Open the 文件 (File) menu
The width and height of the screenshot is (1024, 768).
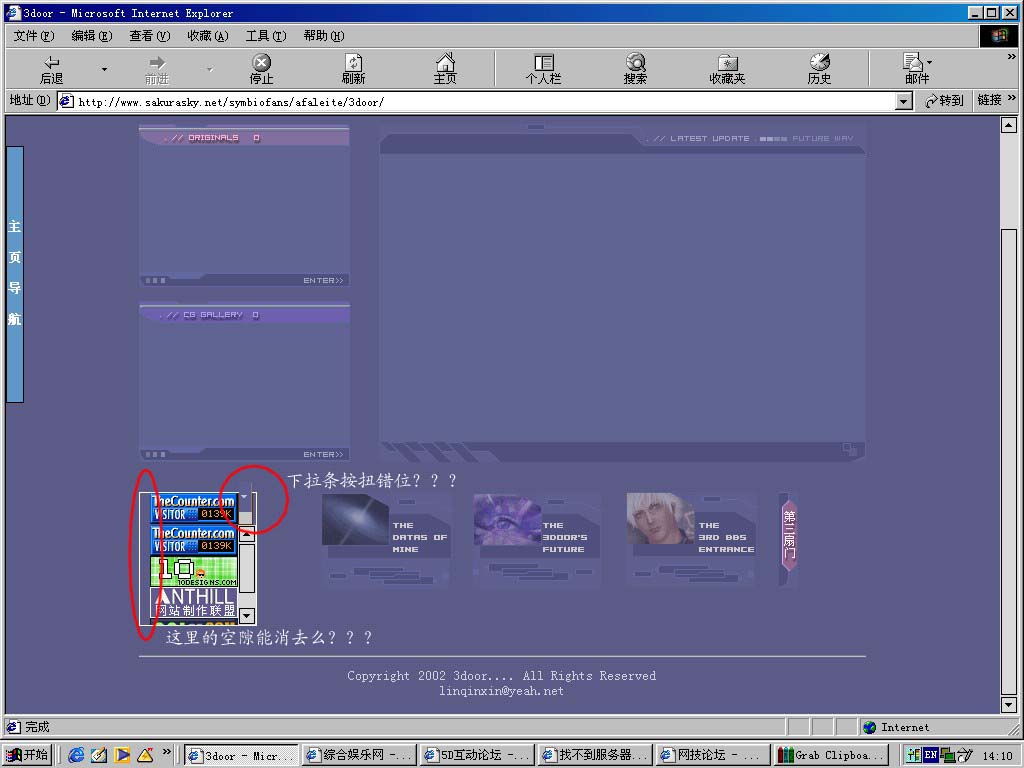click(33, 36)
